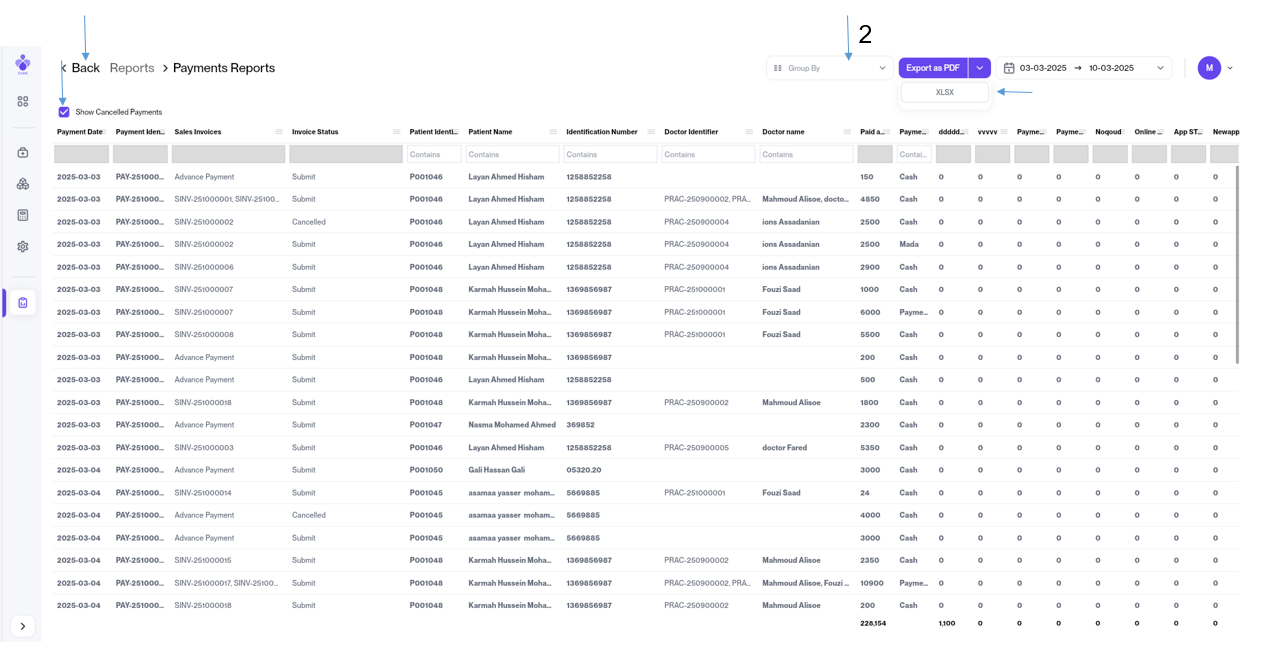This screenshot has width=1267, height=652.
Task: Open the Group By dropdown
Action: [x=829, y=68]
